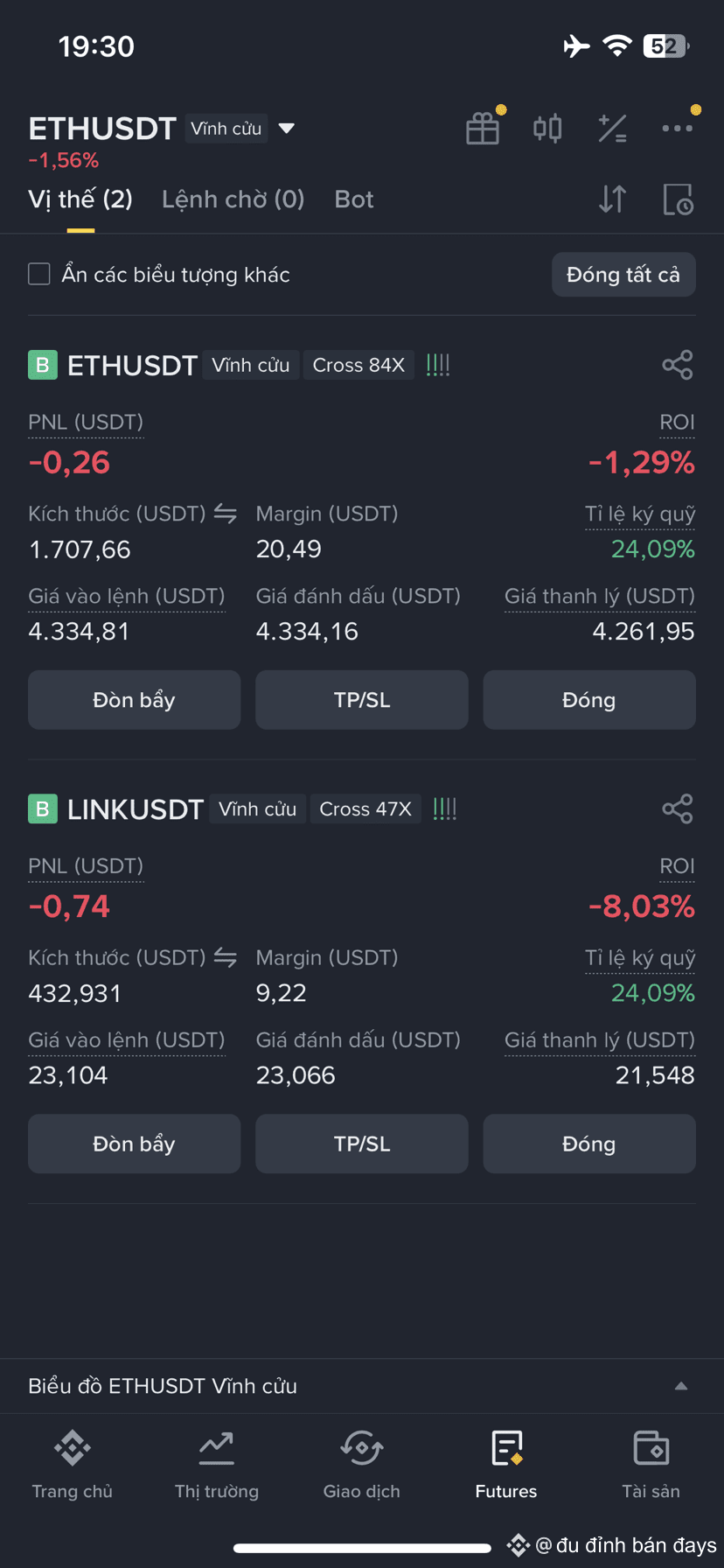Image resolution: width=724 pixels, height=1568 pixels.
Task: Go to the 'Tài sản' bottom tab
Action: [651, 1464]
